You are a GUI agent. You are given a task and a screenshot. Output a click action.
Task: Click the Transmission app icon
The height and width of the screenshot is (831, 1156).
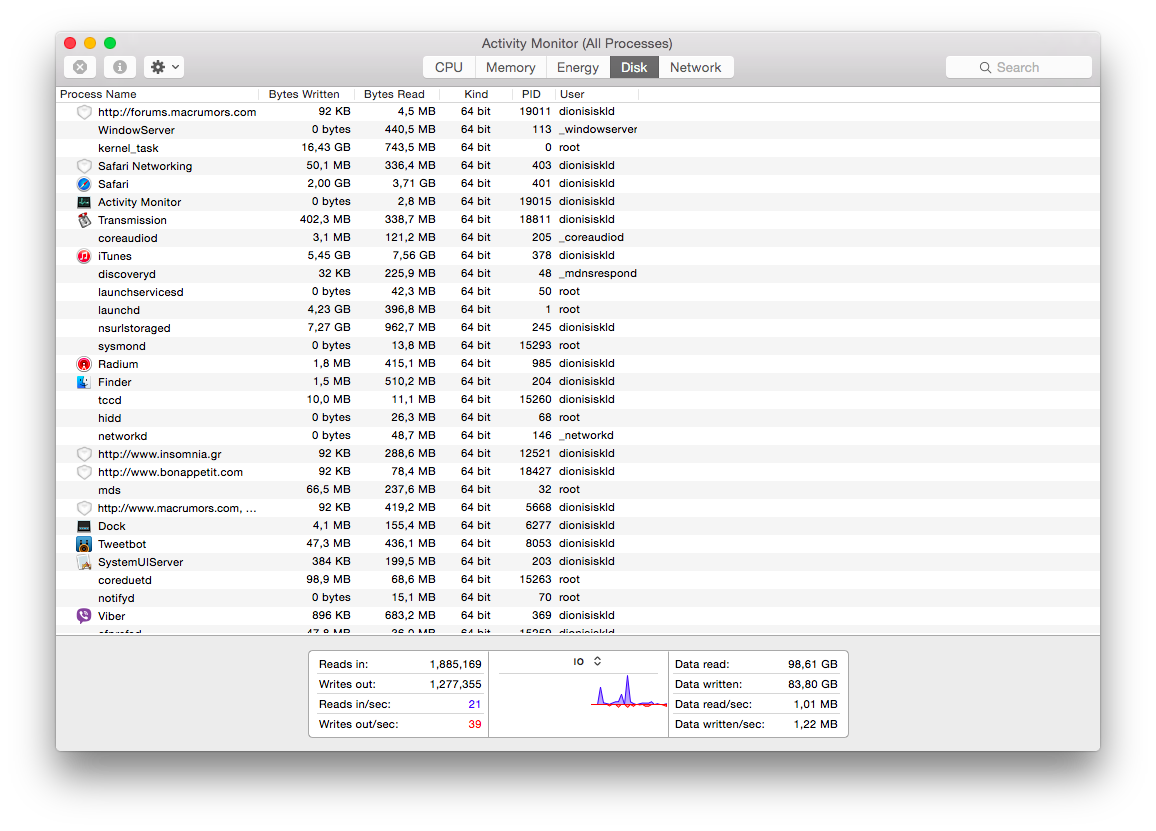[x=84, y=220]
